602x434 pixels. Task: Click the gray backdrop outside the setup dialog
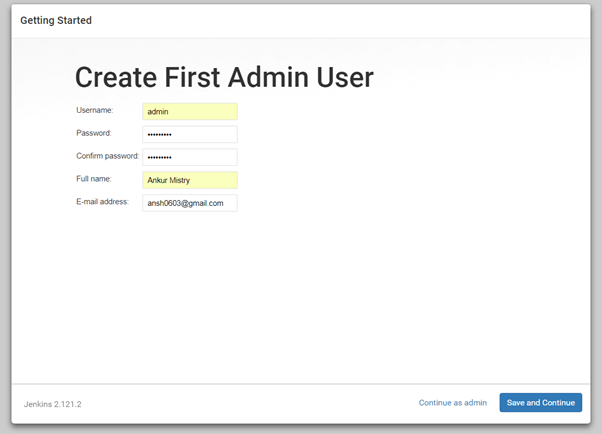(5, 220)
